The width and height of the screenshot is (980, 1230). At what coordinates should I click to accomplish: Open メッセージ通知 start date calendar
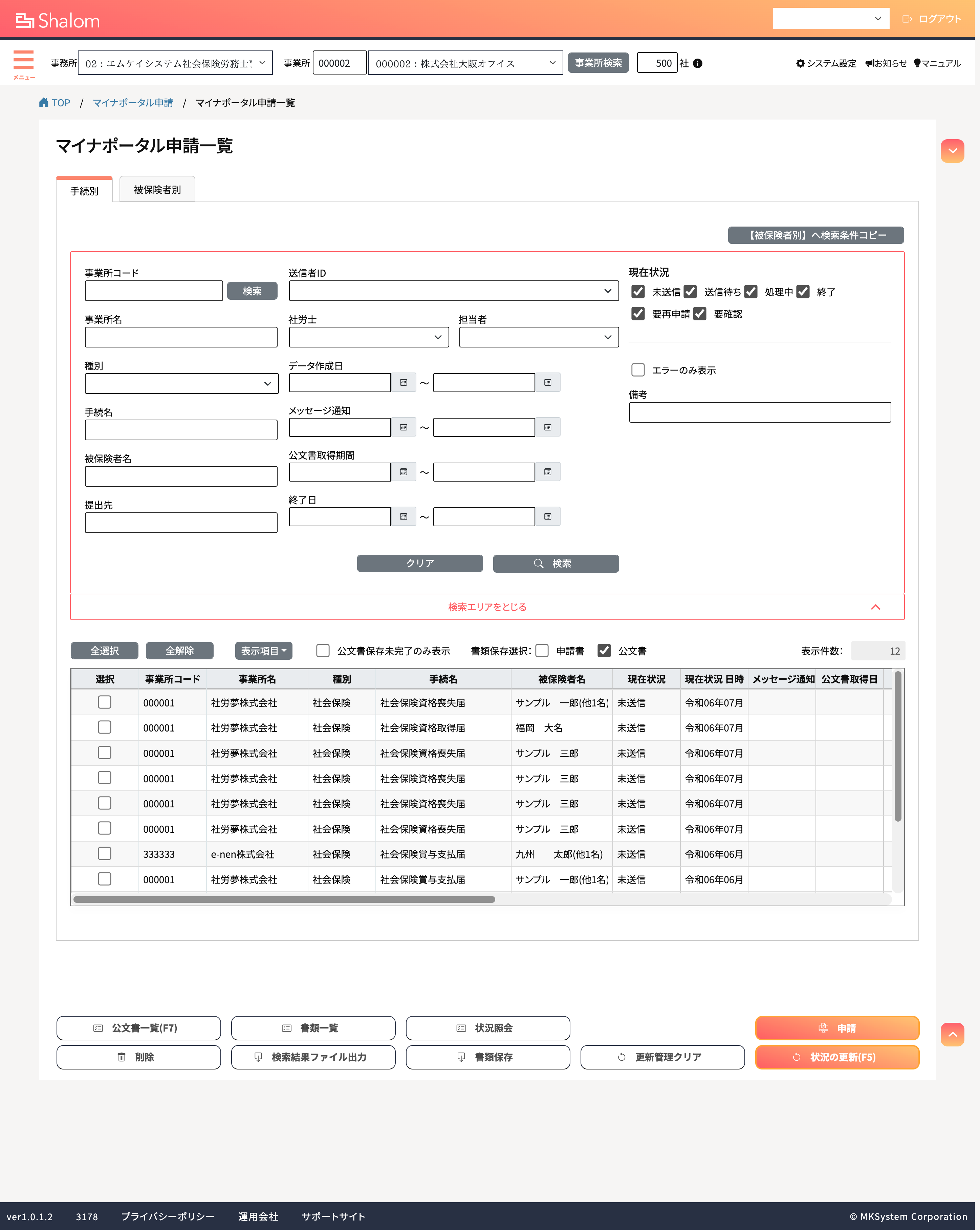point(404,427)
